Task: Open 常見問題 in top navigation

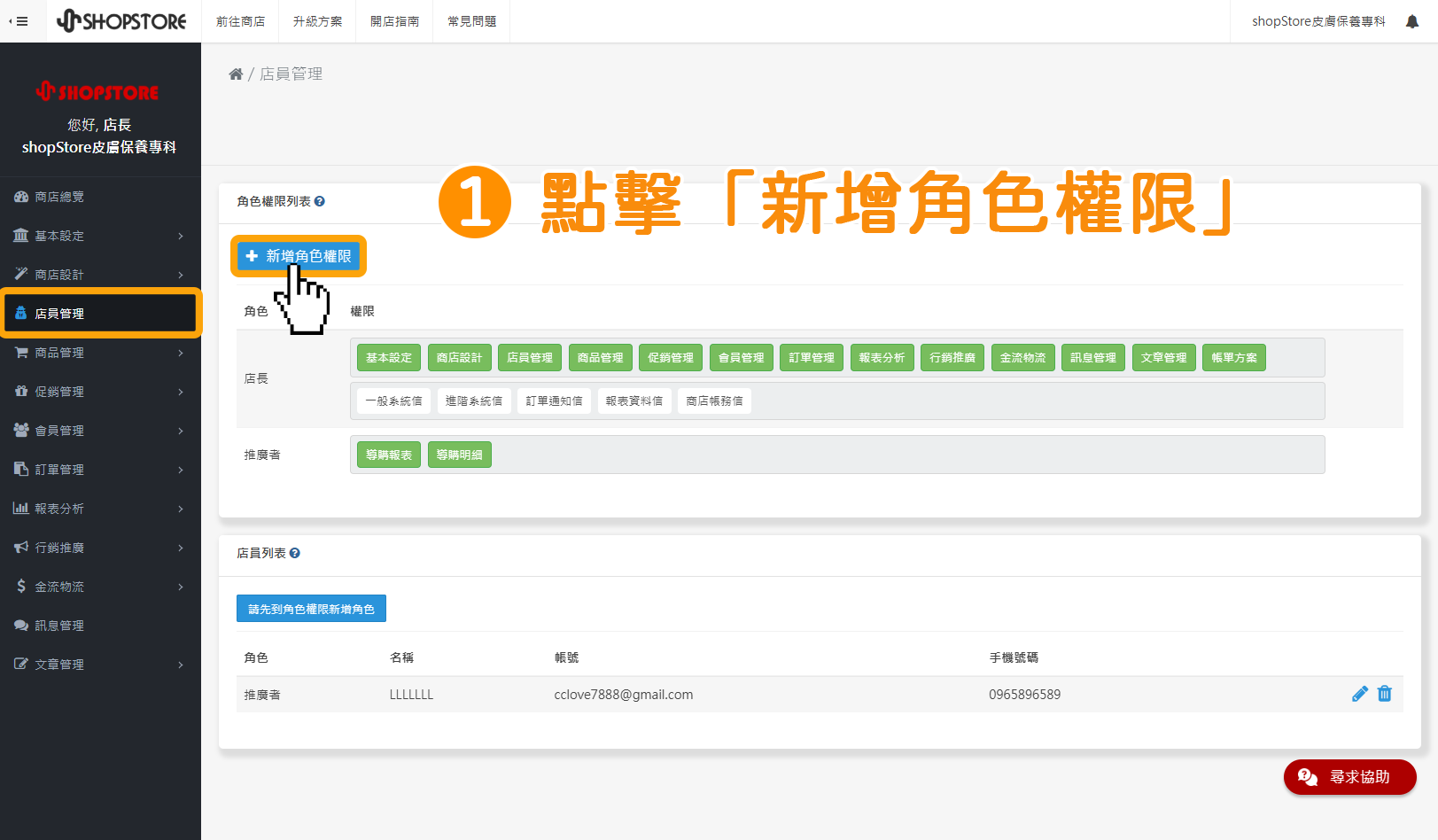Action: pos(471,21)
